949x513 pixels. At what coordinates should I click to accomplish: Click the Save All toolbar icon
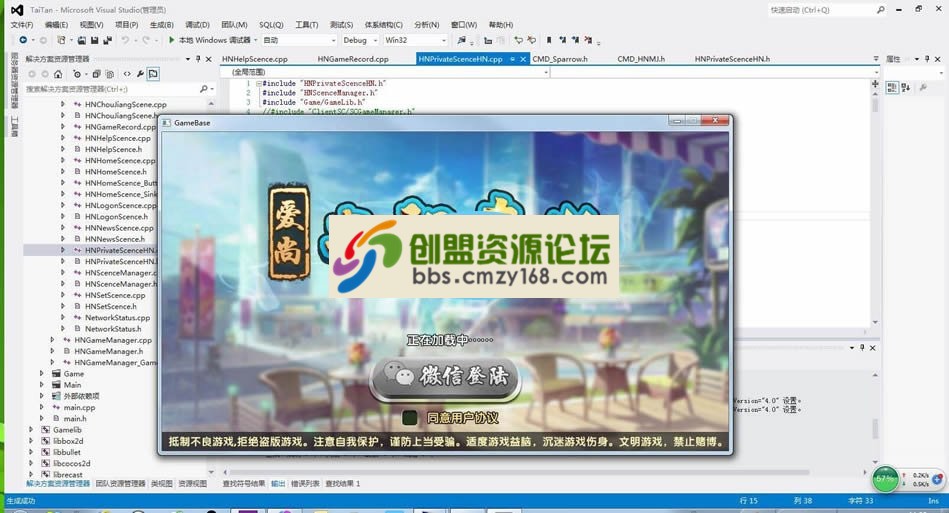click(x=107, y=40)
